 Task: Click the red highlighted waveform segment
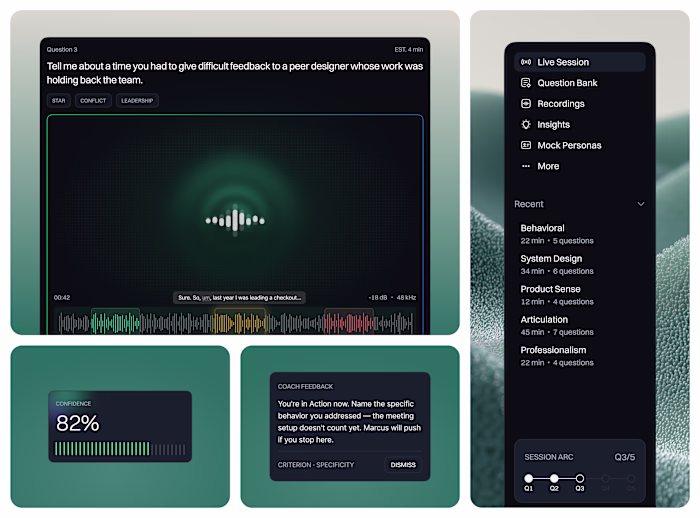point(349,322)
